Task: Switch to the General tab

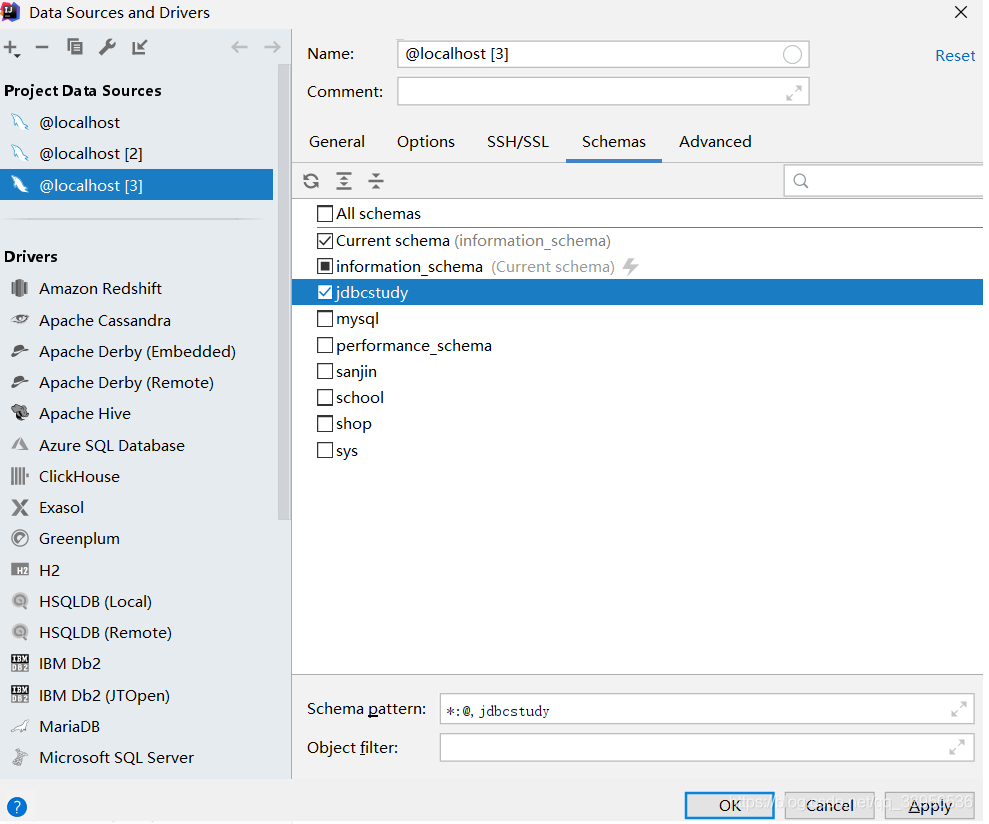Action: point(337,141)
